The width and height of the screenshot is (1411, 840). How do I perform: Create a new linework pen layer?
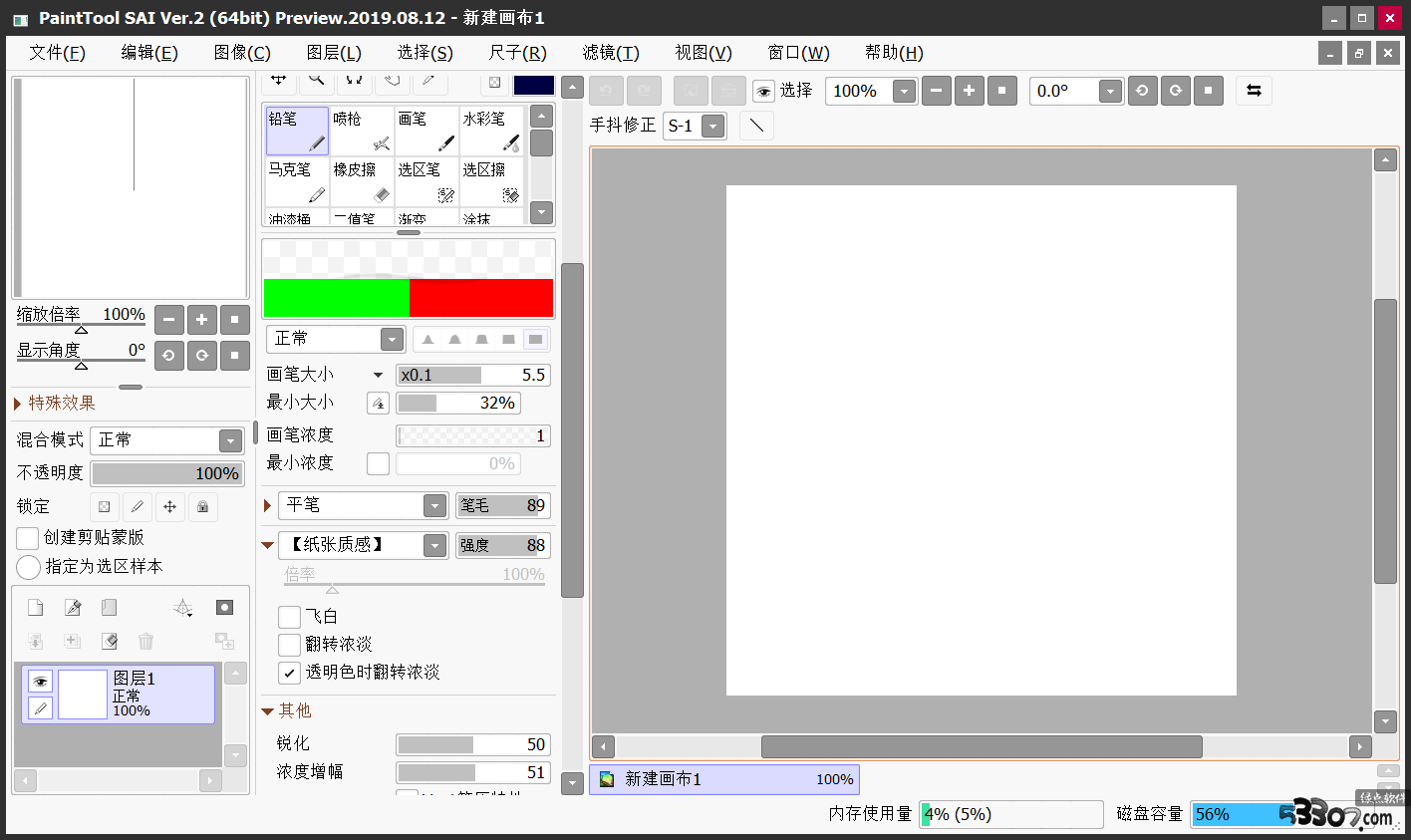click(73, 608)
